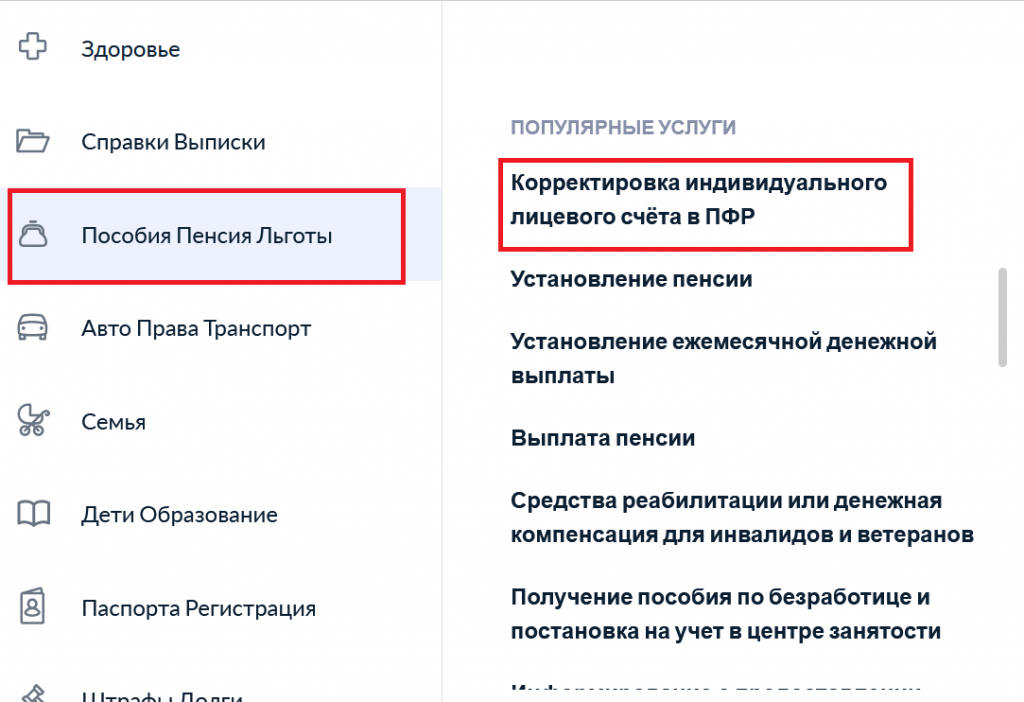Select the Семья category label
The image size is (1024, 702).
point(113,422)
